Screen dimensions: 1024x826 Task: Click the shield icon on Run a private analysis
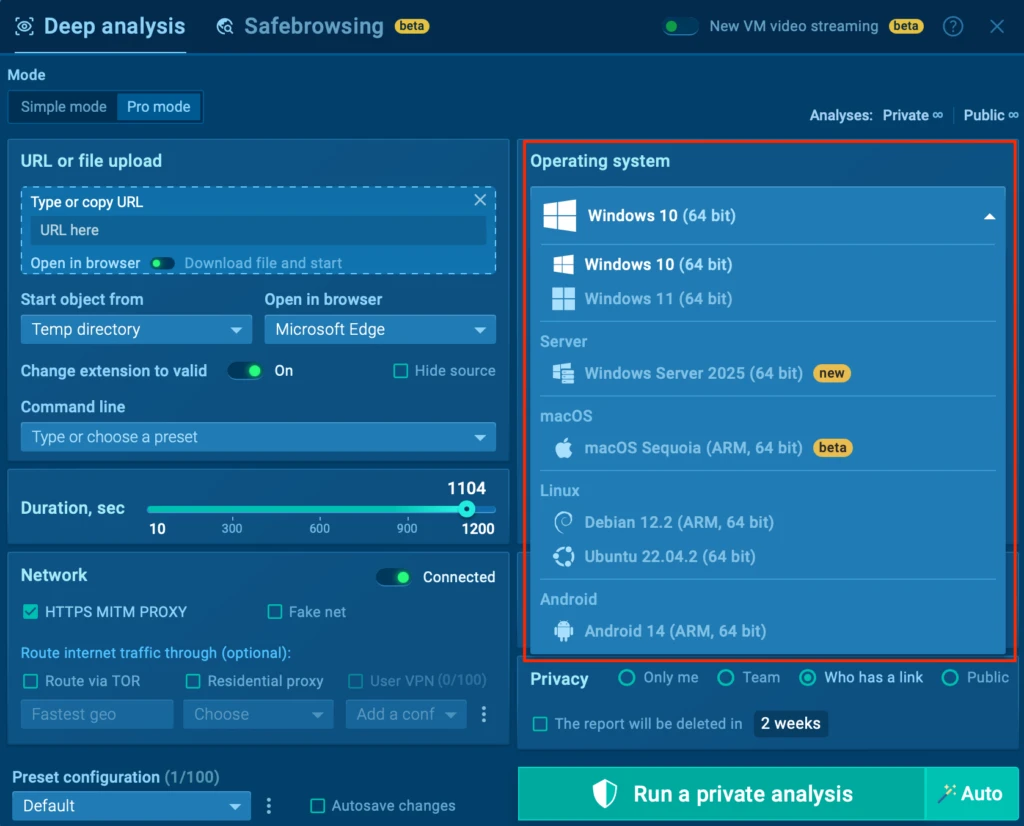pyautogui.click(x=604, y=793)
